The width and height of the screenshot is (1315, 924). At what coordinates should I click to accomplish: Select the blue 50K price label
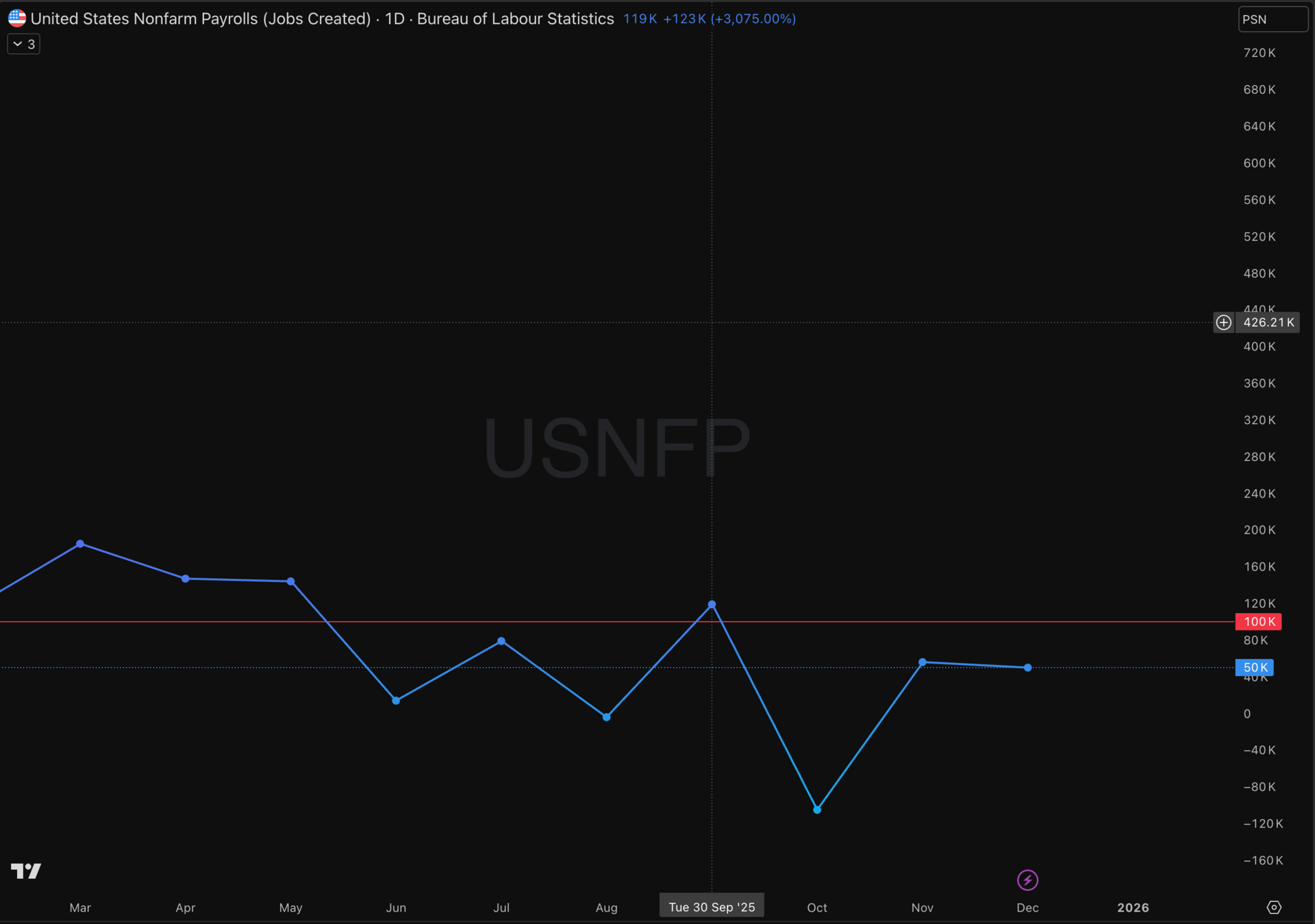pos(1255,667)
